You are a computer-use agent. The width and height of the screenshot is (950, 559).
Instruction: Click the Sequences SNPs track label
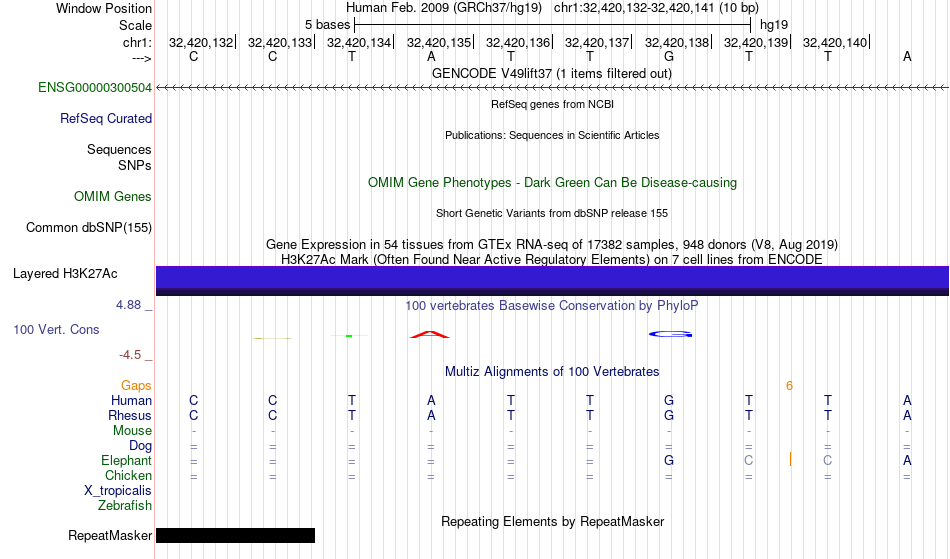pos(119,157)
